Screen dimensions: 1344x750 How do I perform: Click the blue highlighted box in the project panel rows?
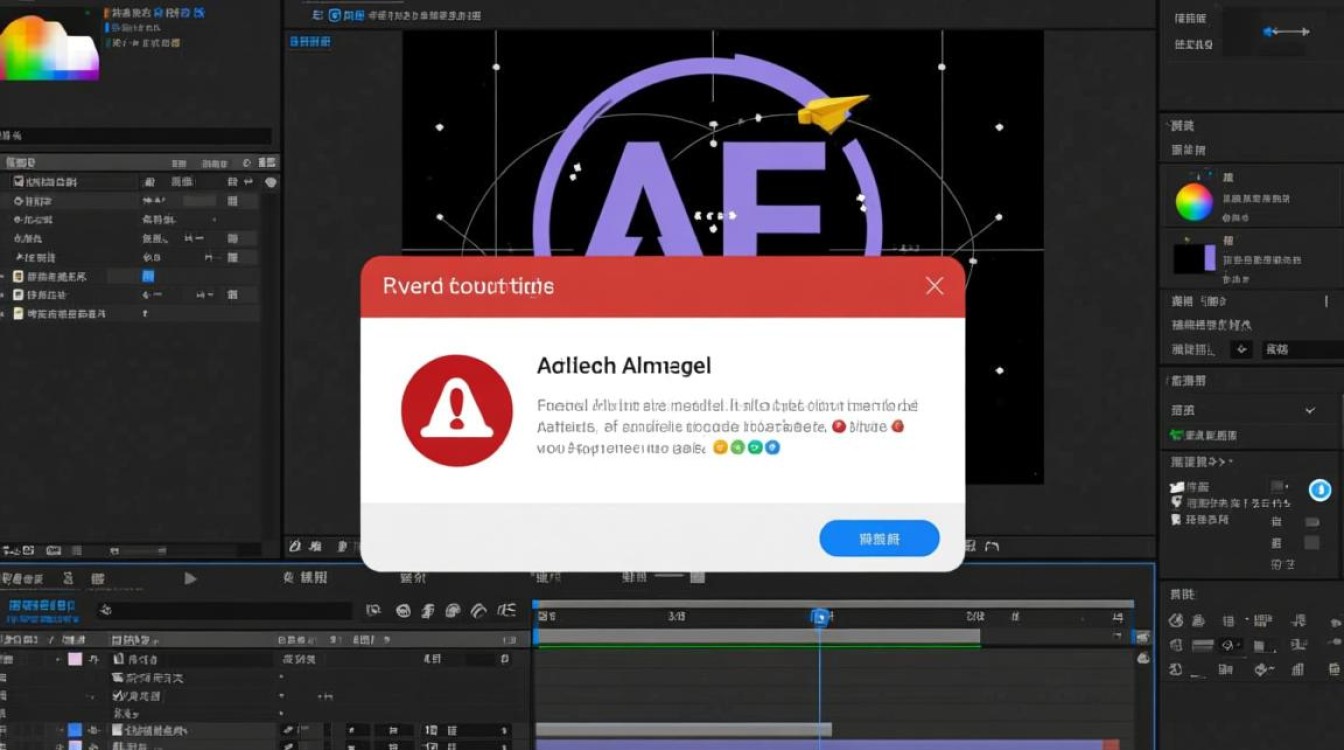coord(148,276)
